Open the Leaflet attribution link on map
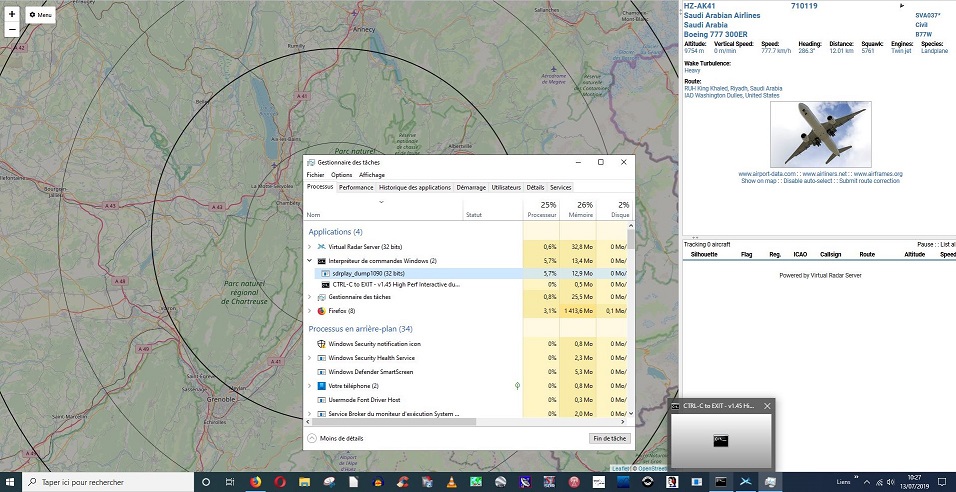 (x=621, y=468)
